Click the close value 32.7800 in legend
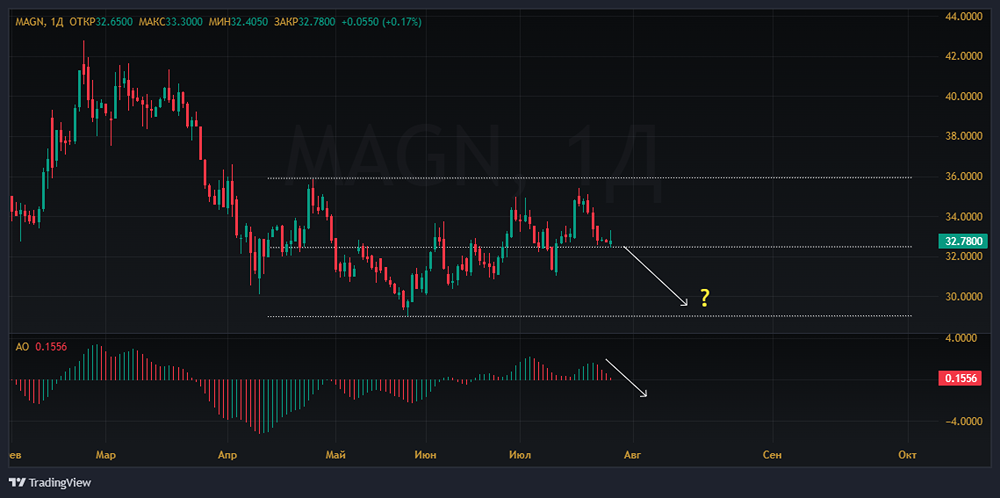This screenshot has width=1000, height=498. click(318, 22)
